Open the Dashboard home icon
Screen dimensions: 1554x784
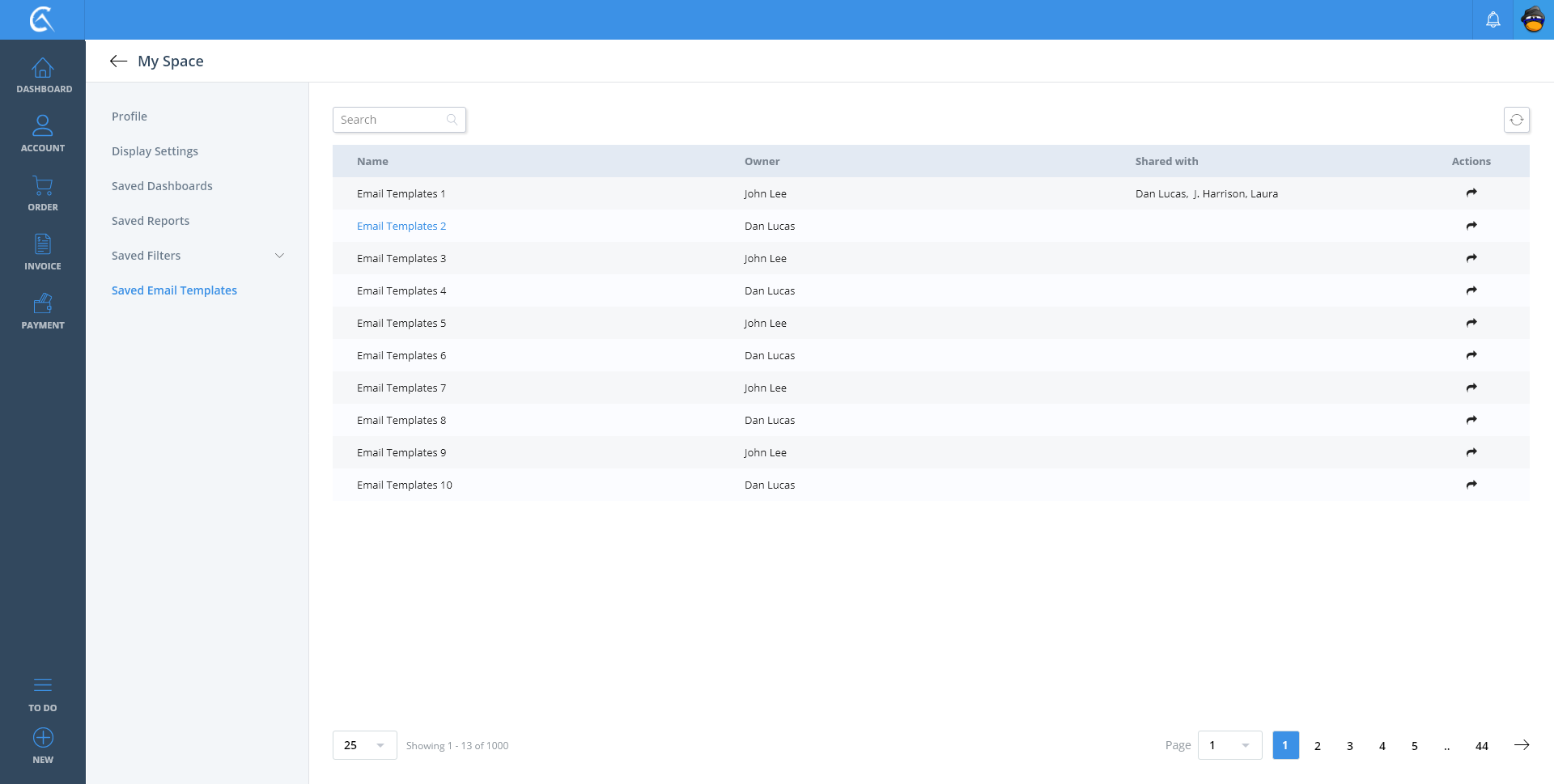pos(43,69)
